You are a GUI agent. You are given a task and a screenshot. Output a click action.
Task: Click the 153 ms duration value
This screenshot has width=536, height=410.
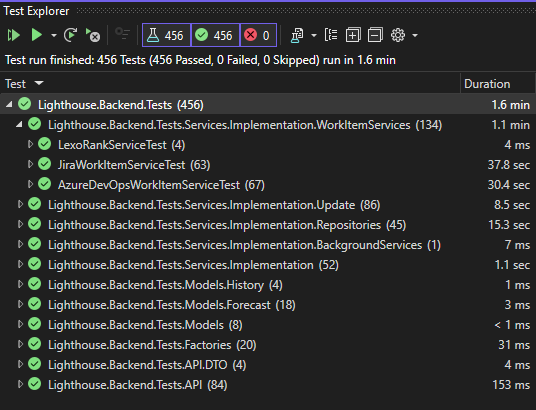[x=511, y=385]
